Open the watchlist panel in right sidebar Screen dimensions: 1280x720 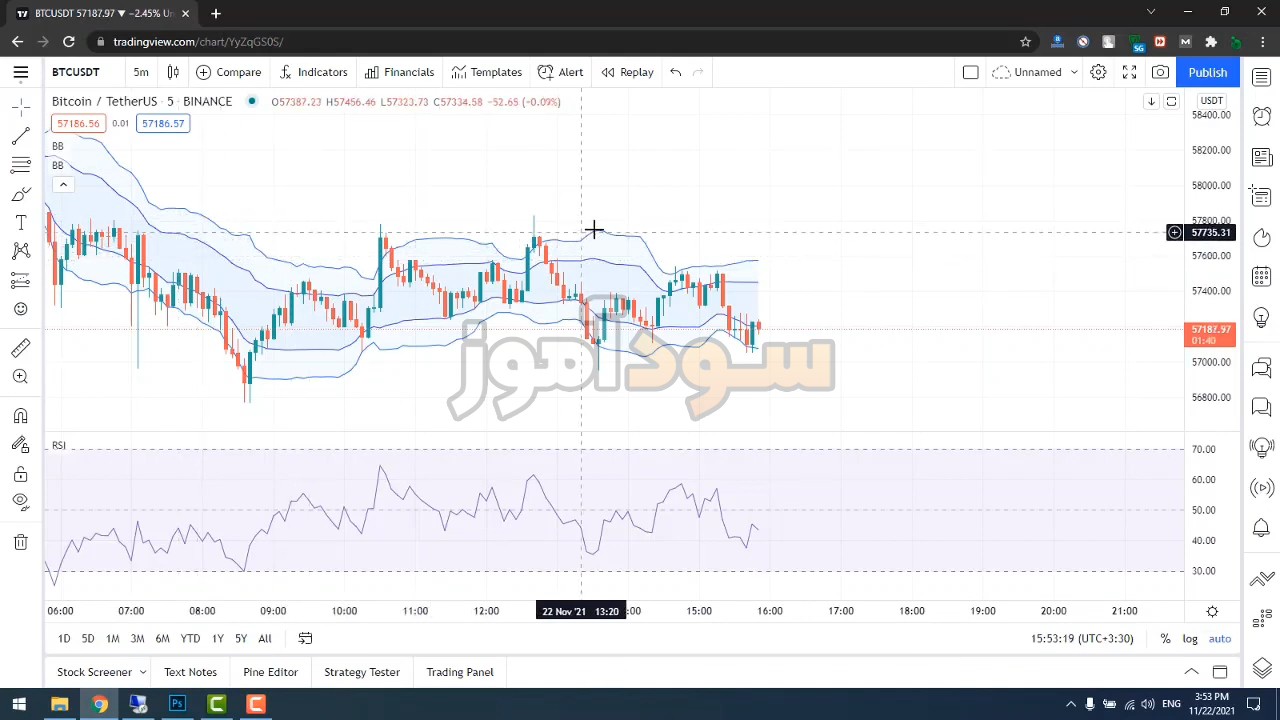[x=1262, y=77]
